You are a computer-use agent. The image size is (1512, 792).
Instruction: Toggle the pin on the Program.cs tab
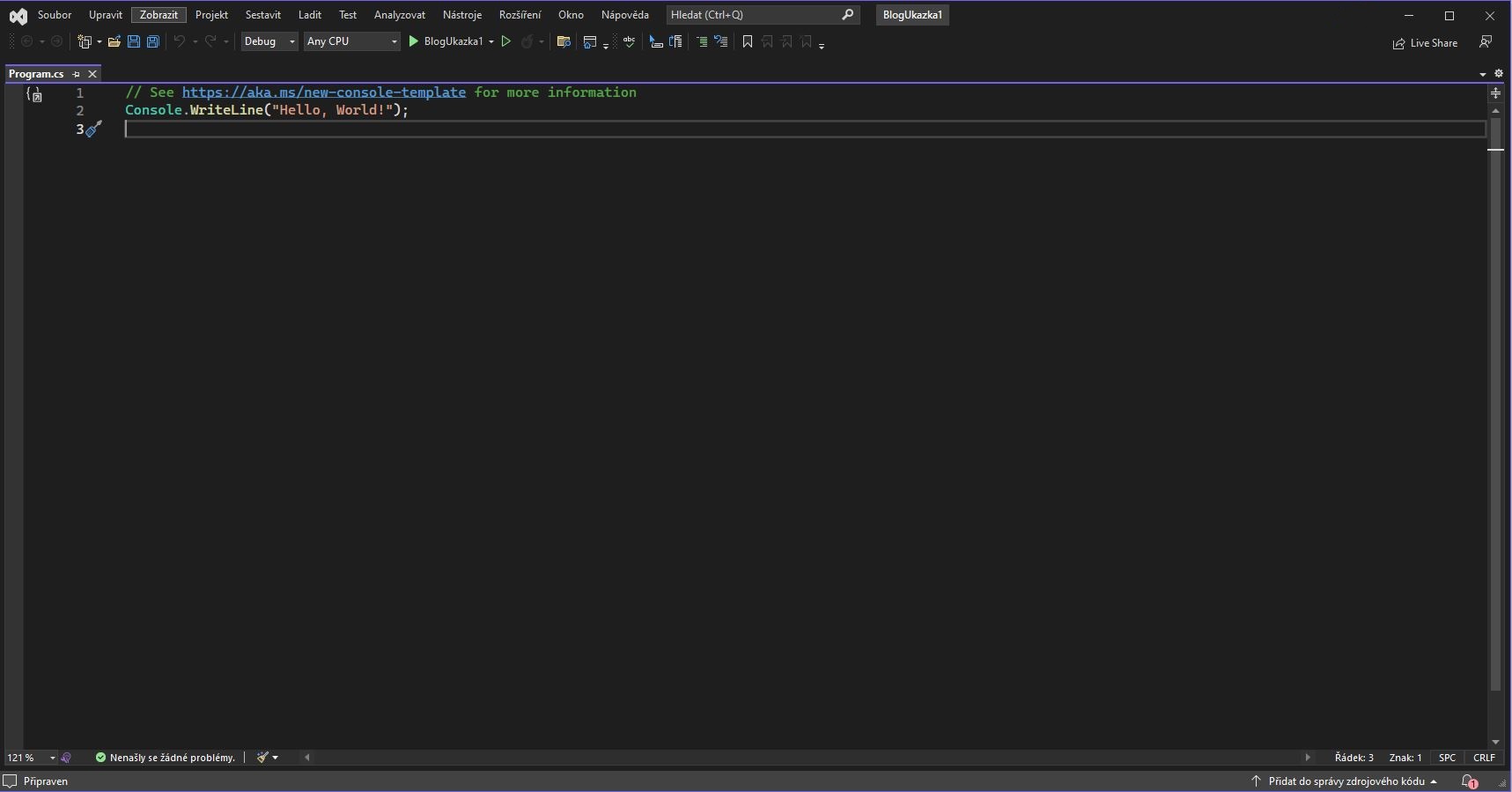pyautogui.click(x=77, y=75)
